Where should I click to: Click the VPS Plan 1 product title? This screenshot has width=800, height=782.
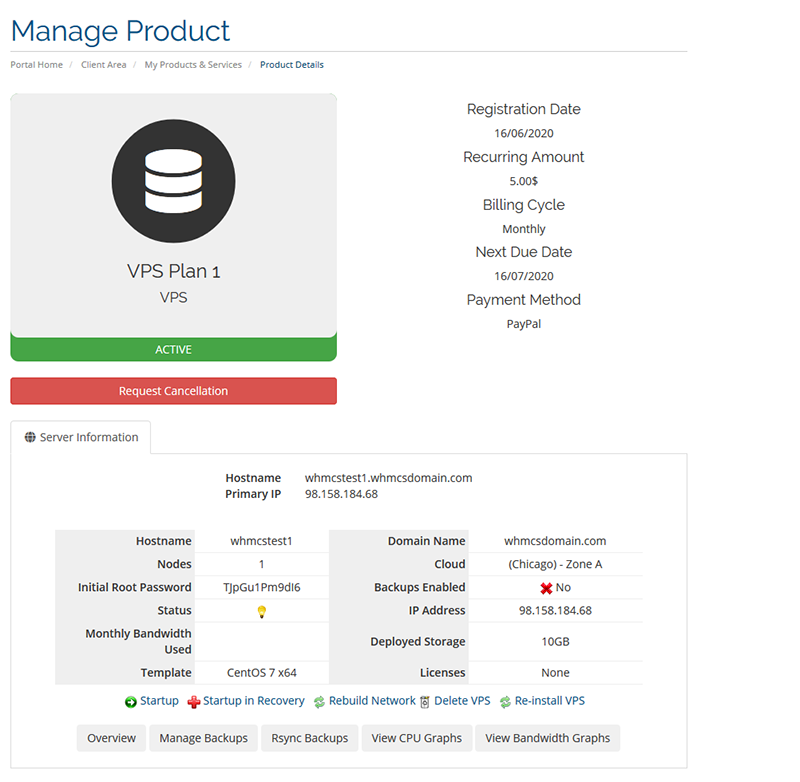(x=173, y=271)
